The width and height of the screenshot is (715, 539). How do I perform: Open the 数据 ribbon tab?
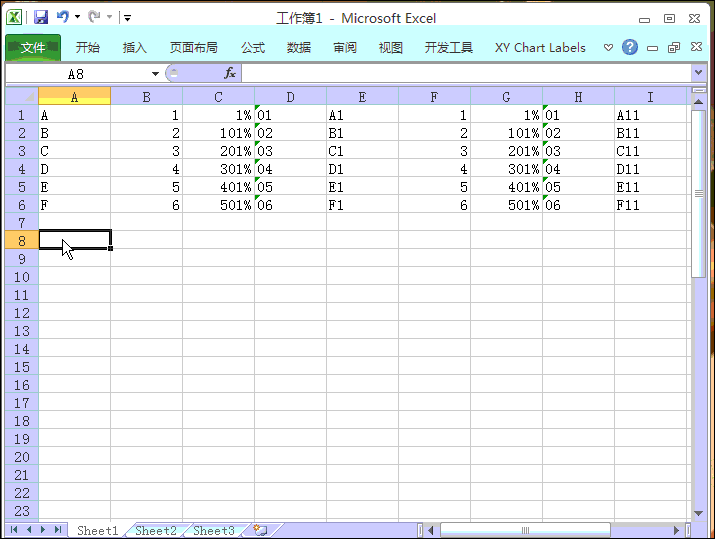(299, 47)
